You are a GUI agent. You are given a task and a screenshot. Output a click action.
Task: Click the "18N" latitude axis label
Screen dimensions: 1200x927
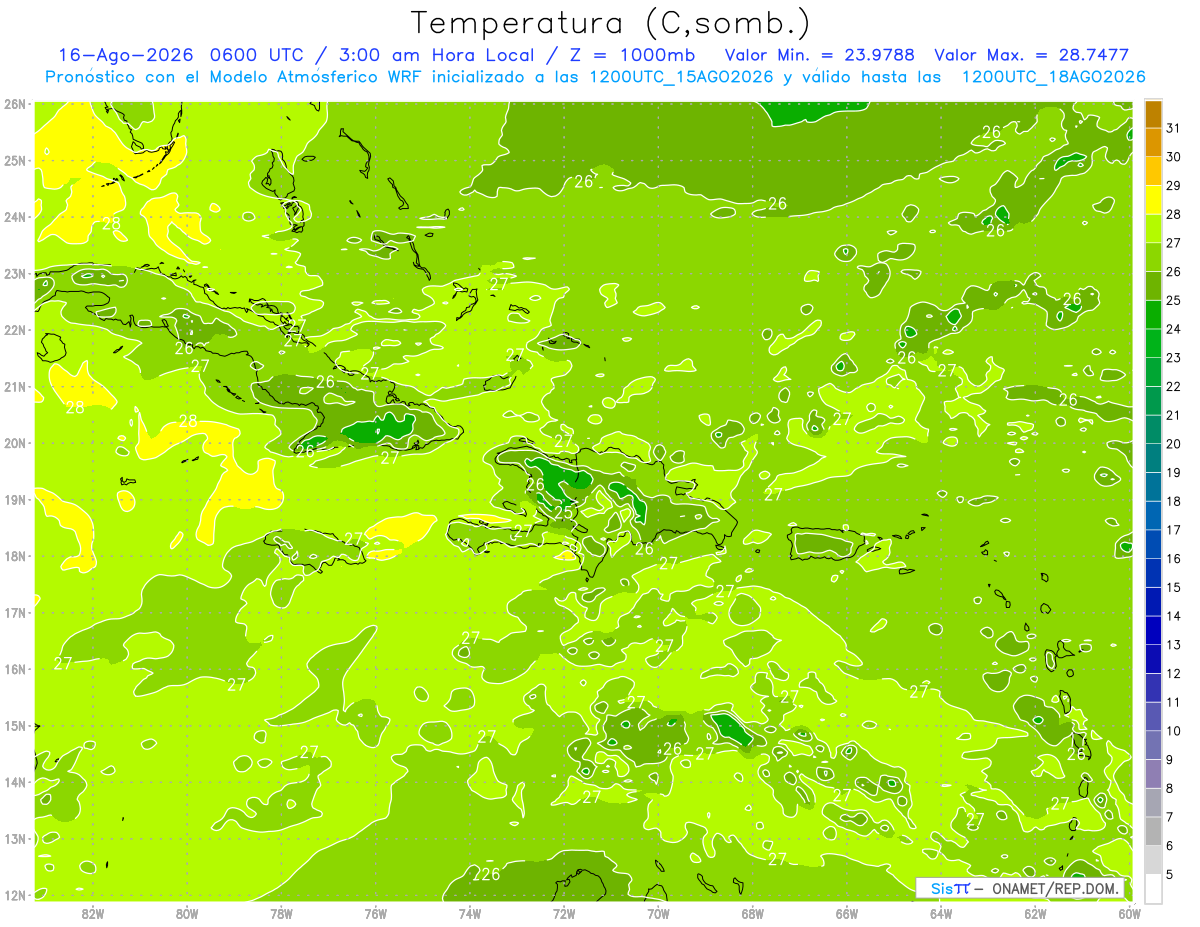click(15, 556)
